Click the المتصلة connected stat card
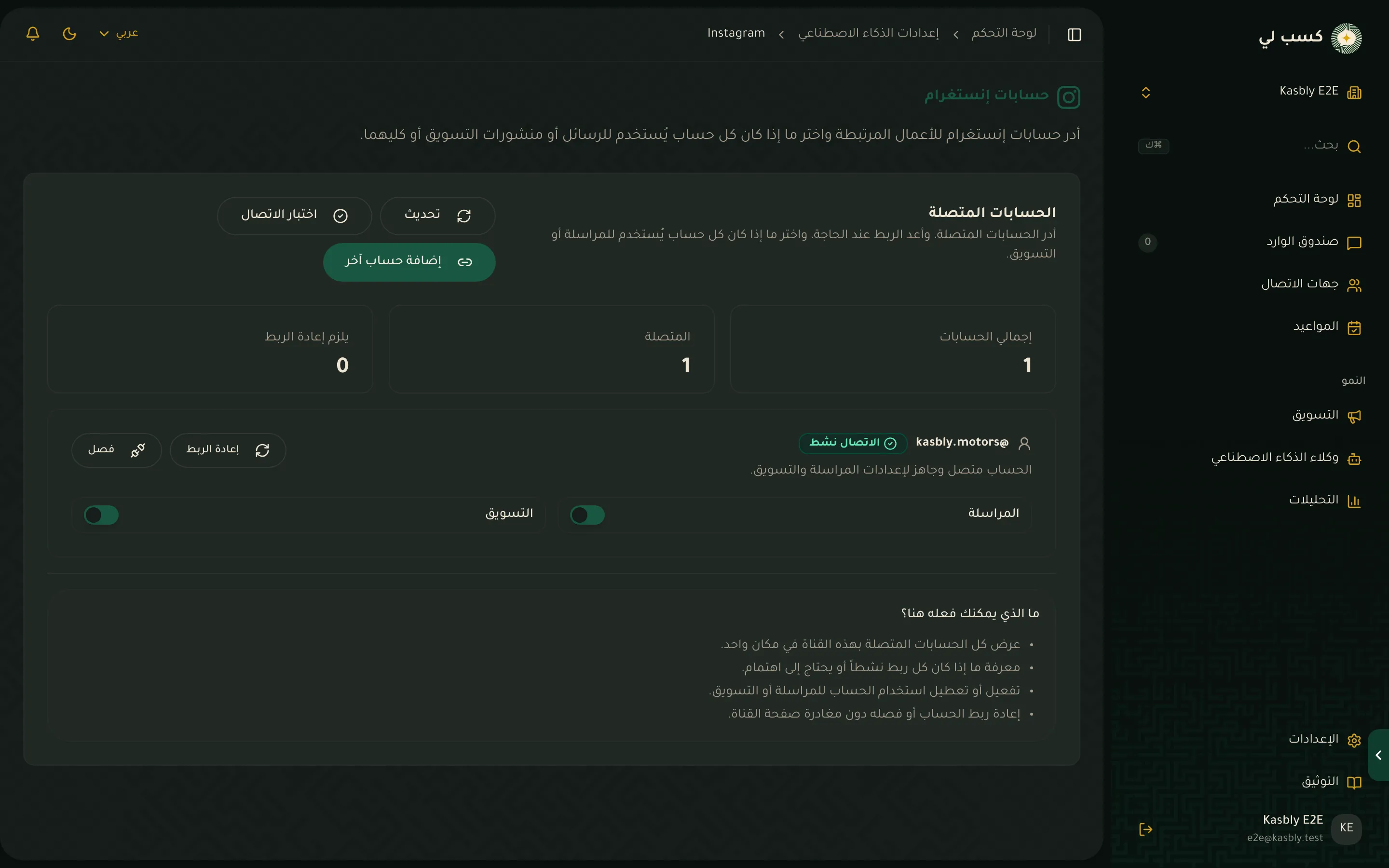The image size is (1389, 868). (x=551, y=349)
